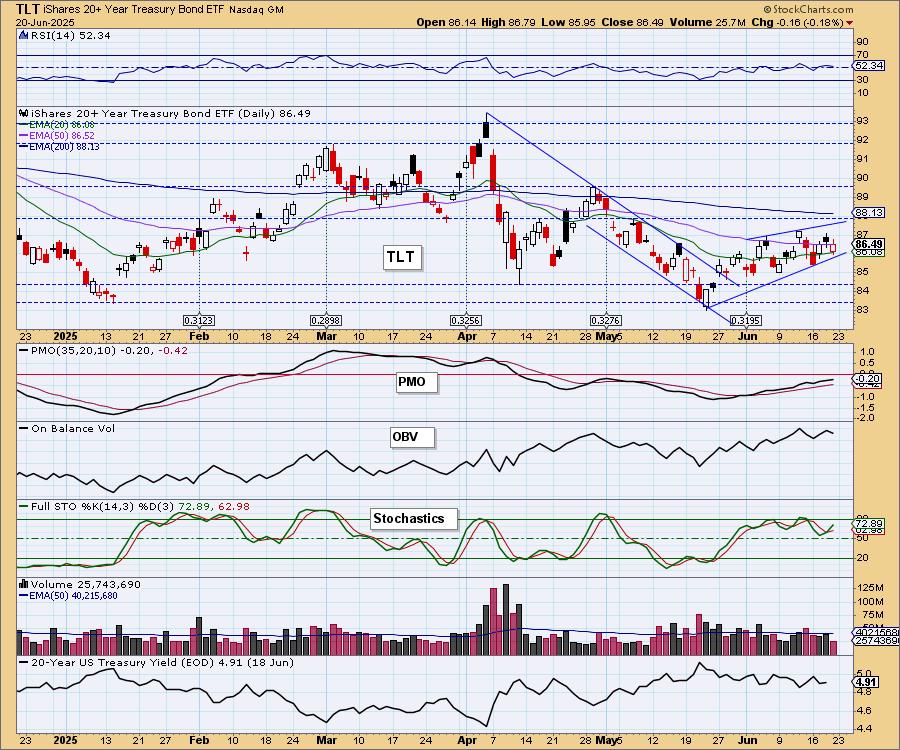Click the Low 85.95 value
The height and width of the screenshot is (750, 900).
pyautogui.click(x=568, y=22)
